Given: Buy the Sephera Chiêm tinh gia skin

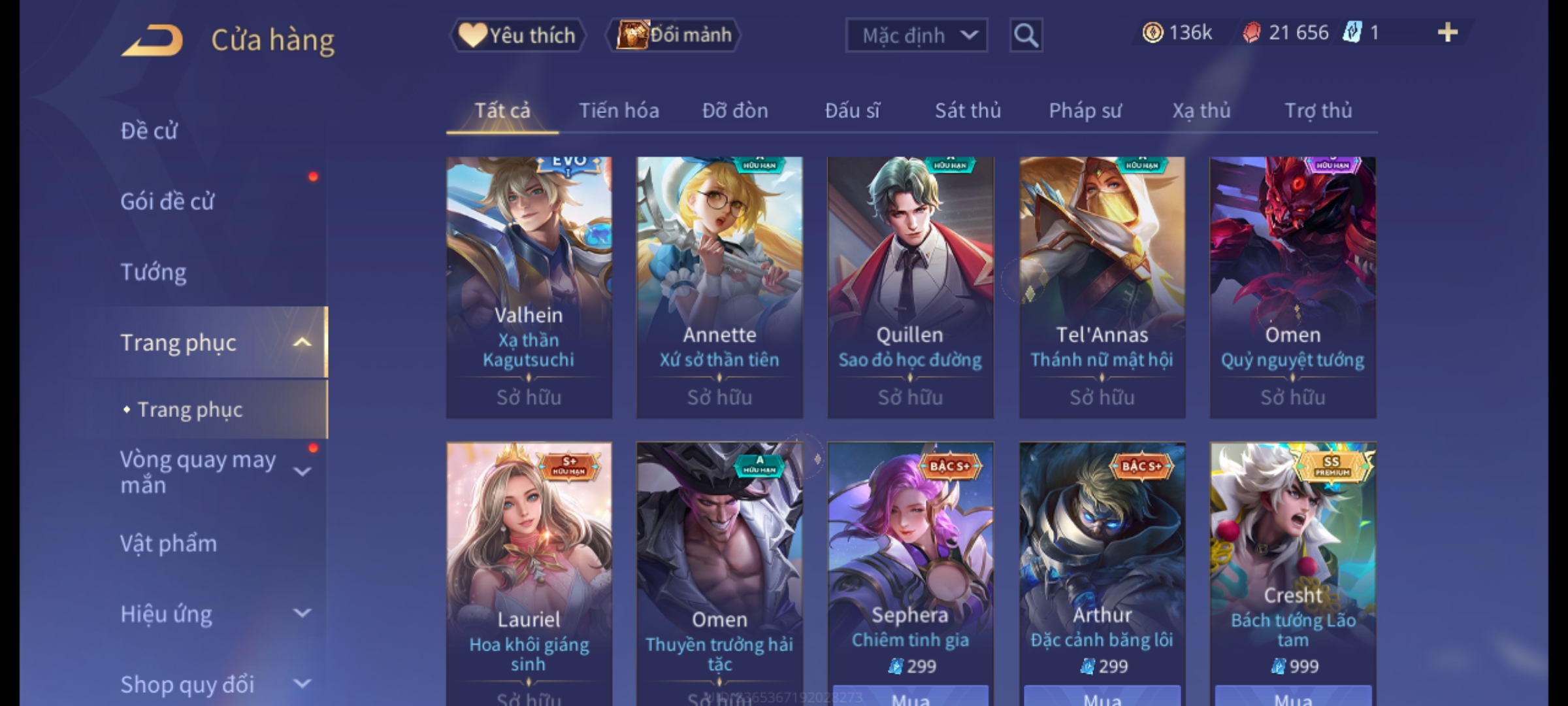Looking at the screenshot, I should [909, 697].
